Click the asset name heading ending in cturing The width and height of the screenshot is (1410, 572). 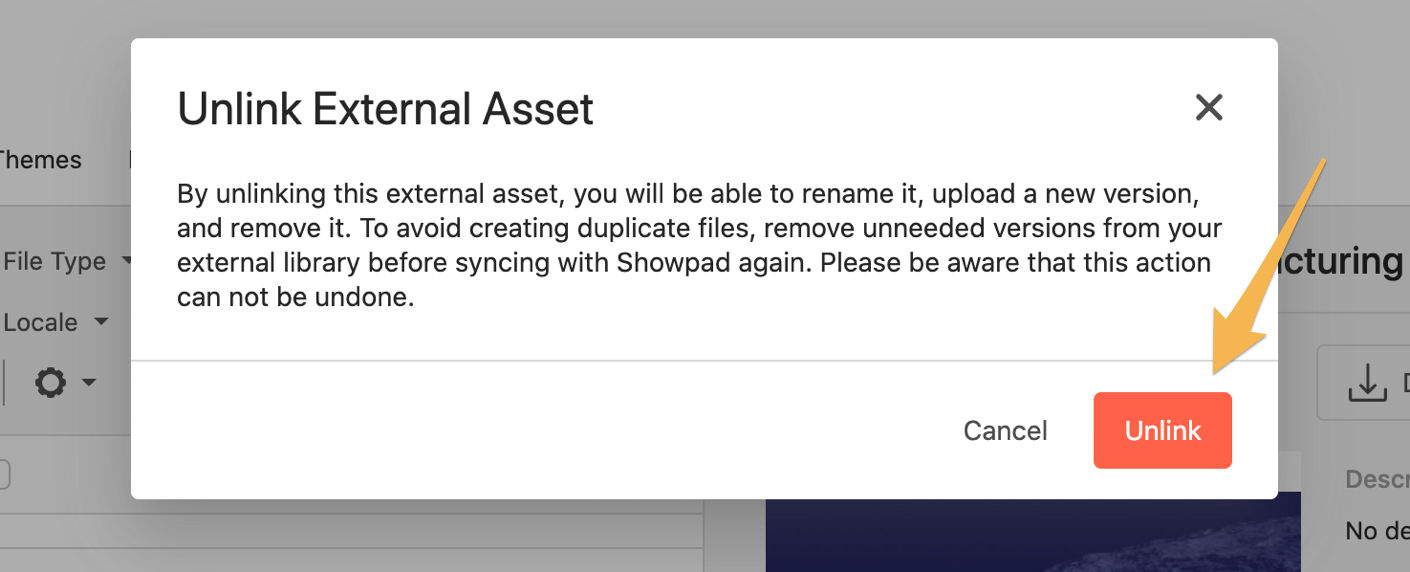tap(1344, 261)
